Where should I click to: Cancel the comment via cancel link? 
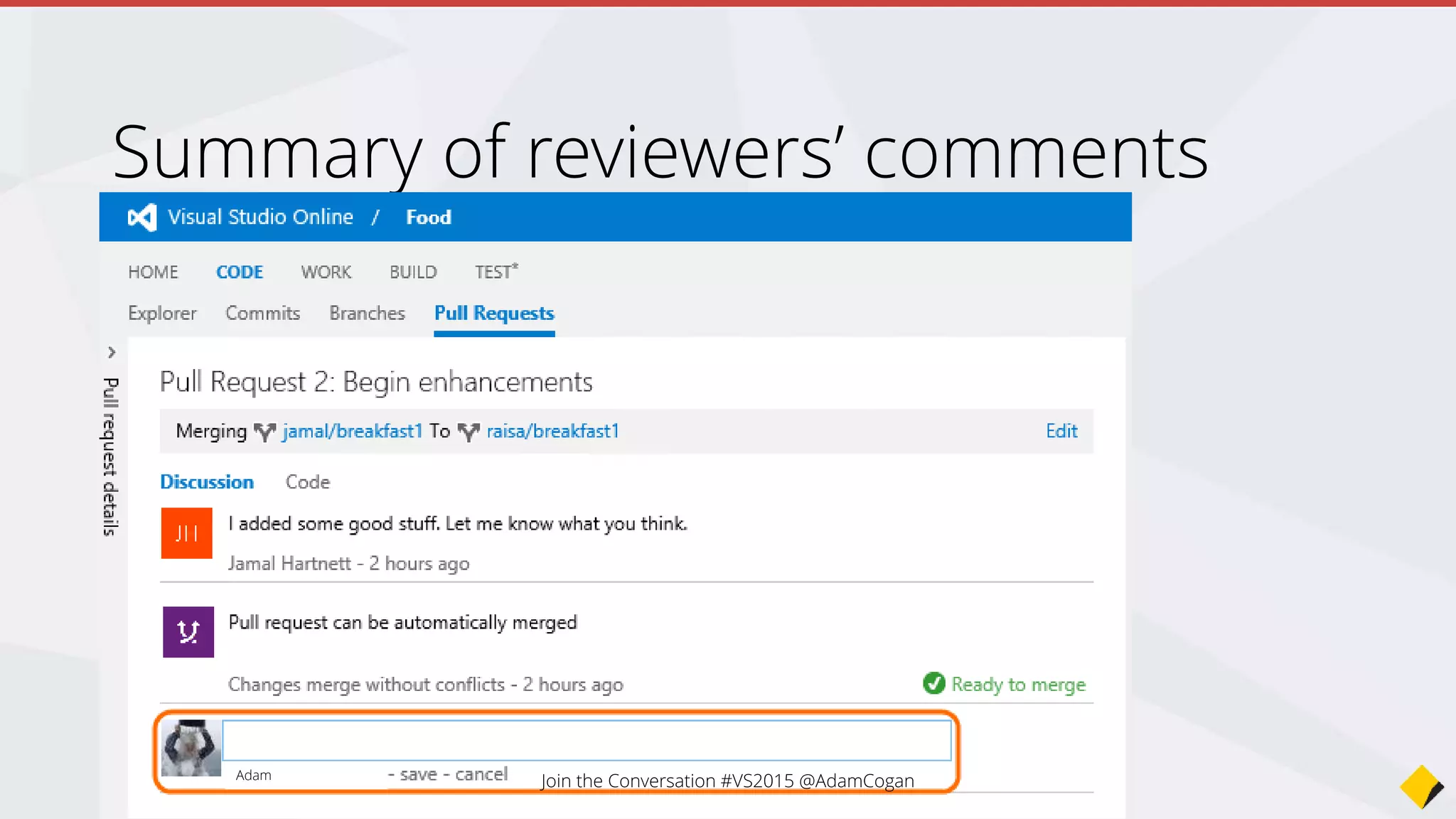481,774
